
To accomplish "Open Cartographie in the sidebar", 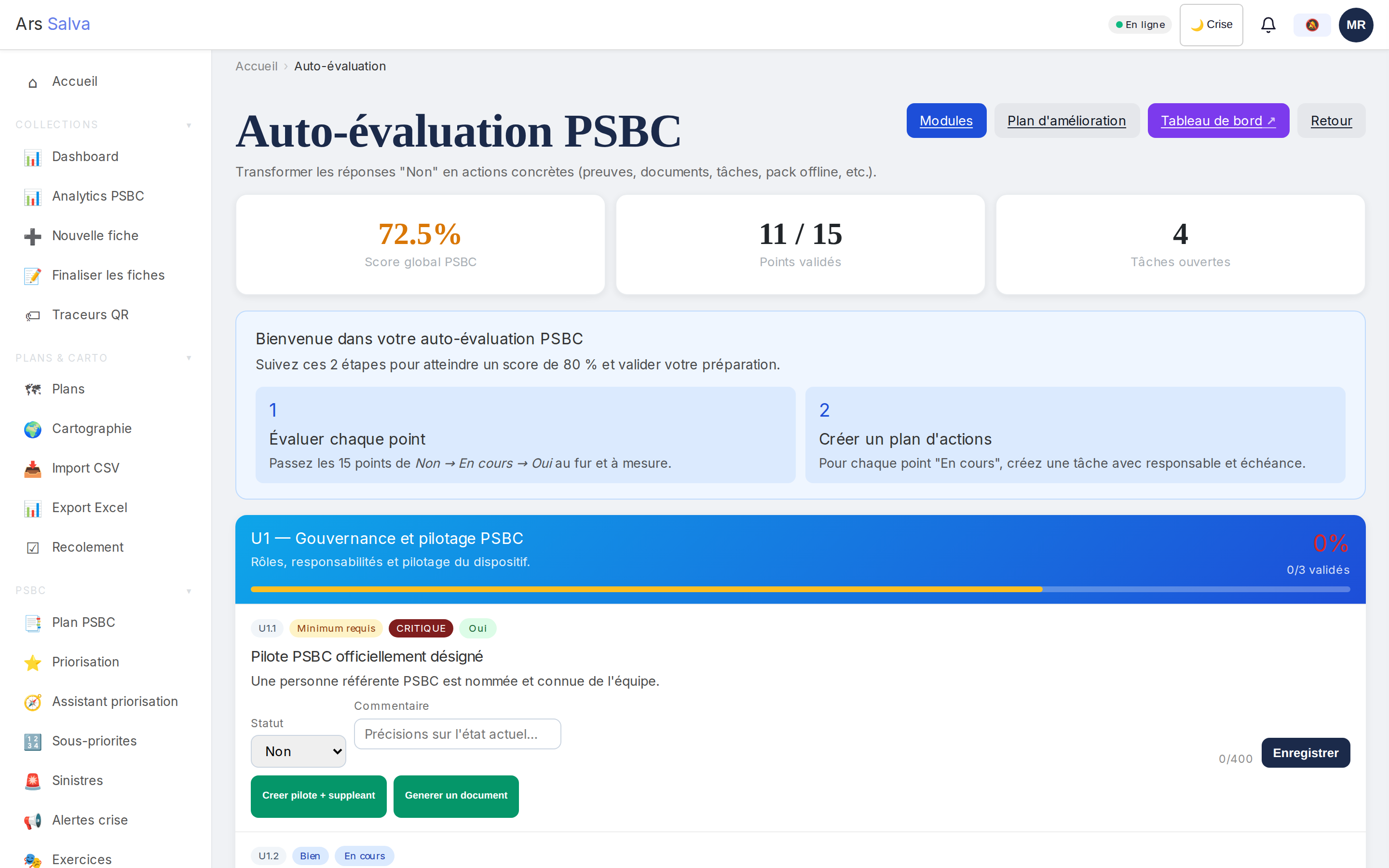I will (106, 429).
